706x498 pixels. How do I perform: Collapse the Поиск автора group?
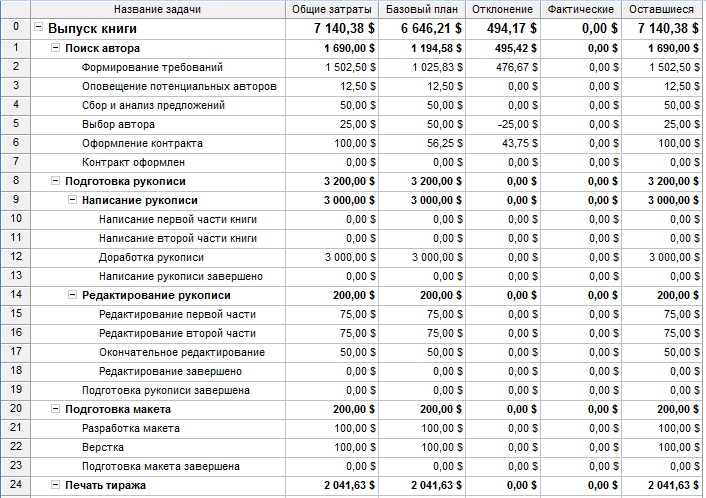55,47
